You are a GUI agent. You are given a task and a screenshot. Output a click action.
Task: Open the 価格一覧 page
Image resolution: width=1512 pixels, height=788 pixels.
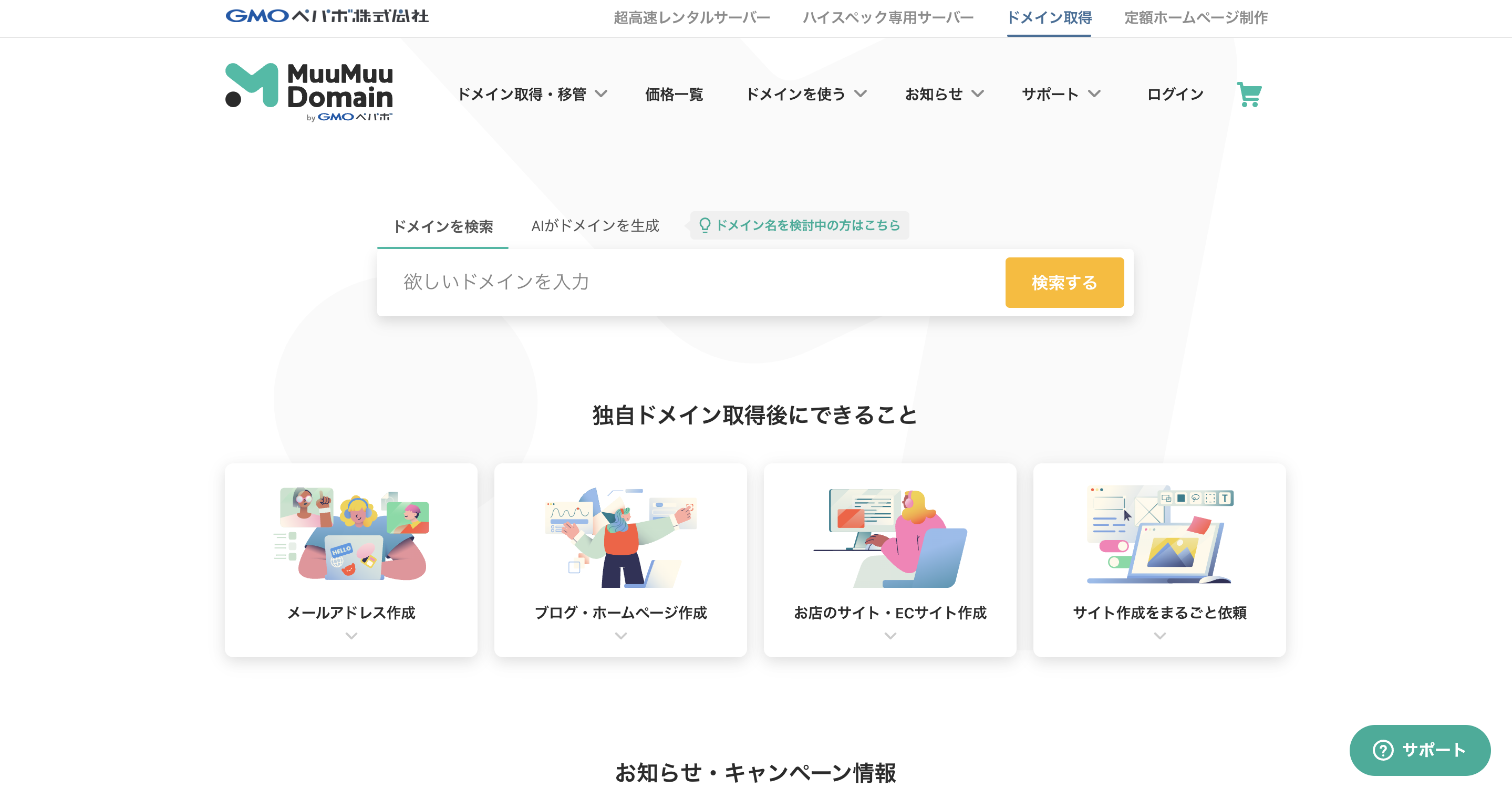click(672, 94)
